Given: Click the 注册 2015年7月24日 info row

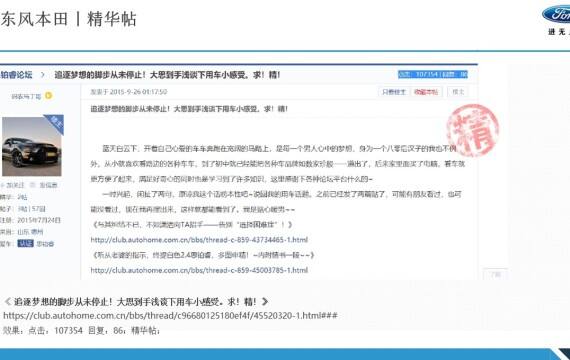Looking at the screenshot, I should 30,220.
